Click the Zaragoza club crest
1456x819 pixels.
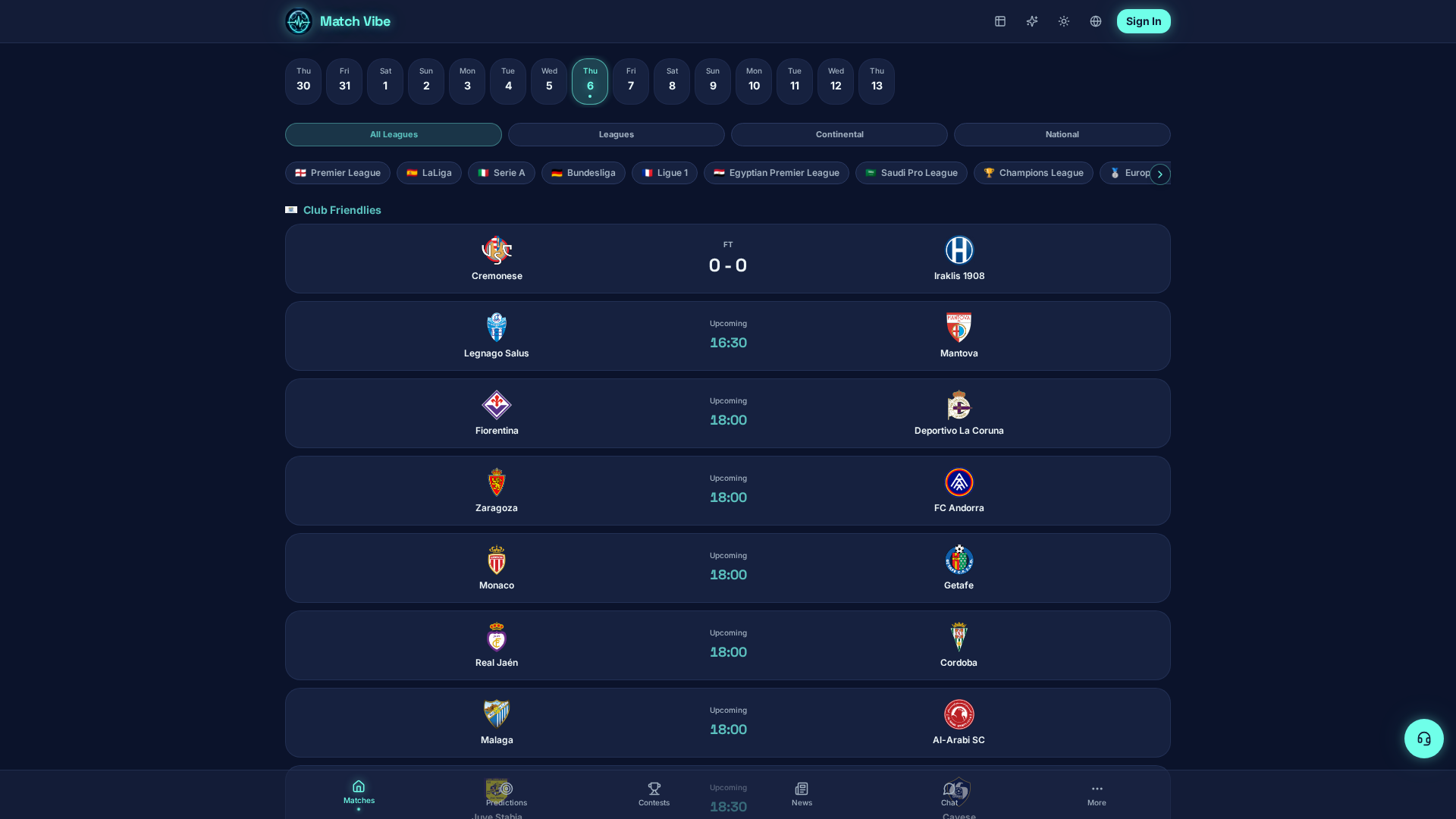pos(497,482)
